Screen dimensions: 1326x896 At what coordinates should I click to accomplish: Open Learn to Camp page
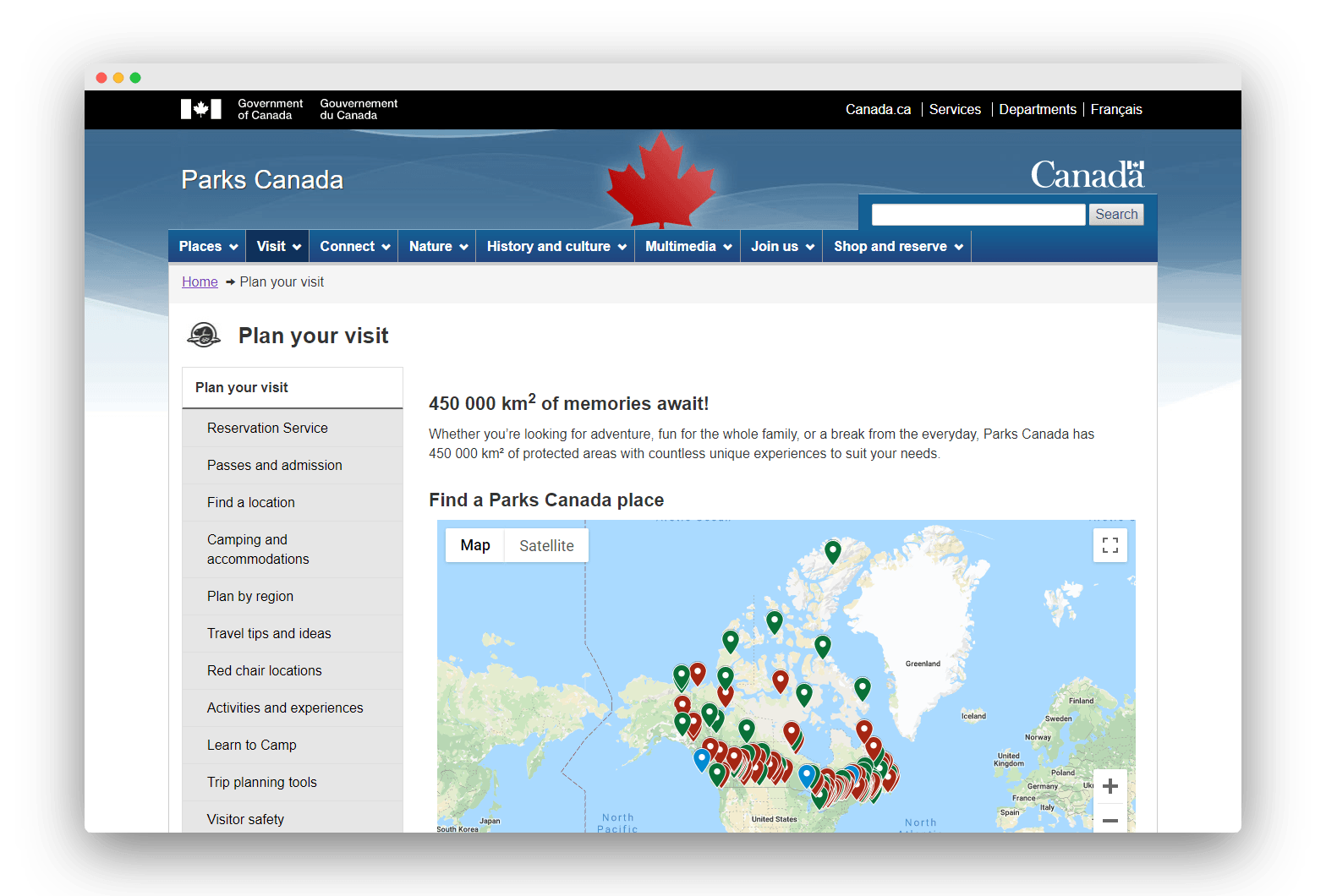(293, 745)
